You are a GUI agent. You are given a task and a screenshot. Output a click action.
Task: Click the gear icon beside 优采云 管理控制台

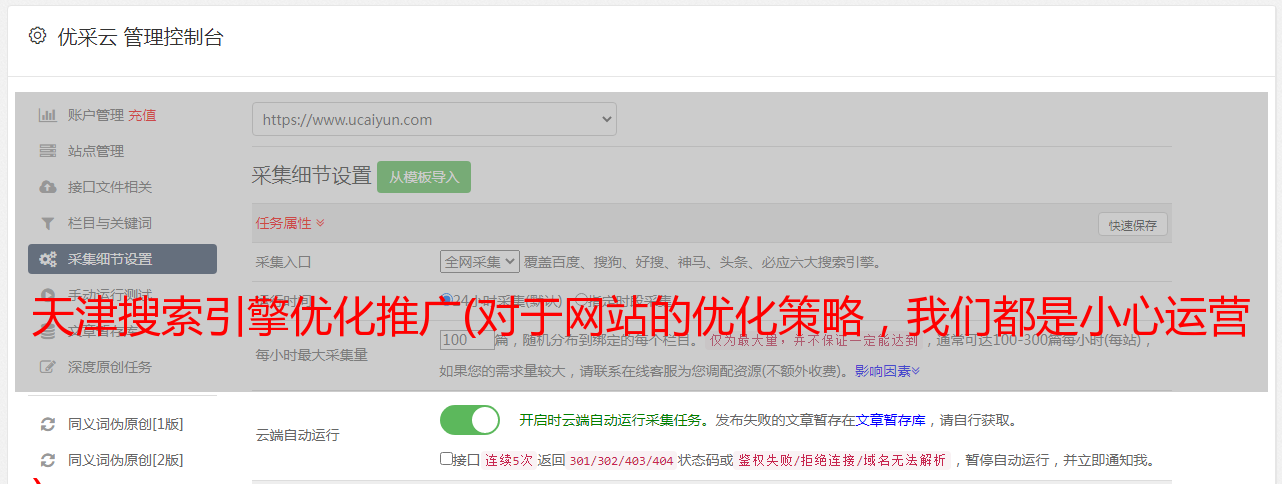pyautogui.click(x=37, y=36)
